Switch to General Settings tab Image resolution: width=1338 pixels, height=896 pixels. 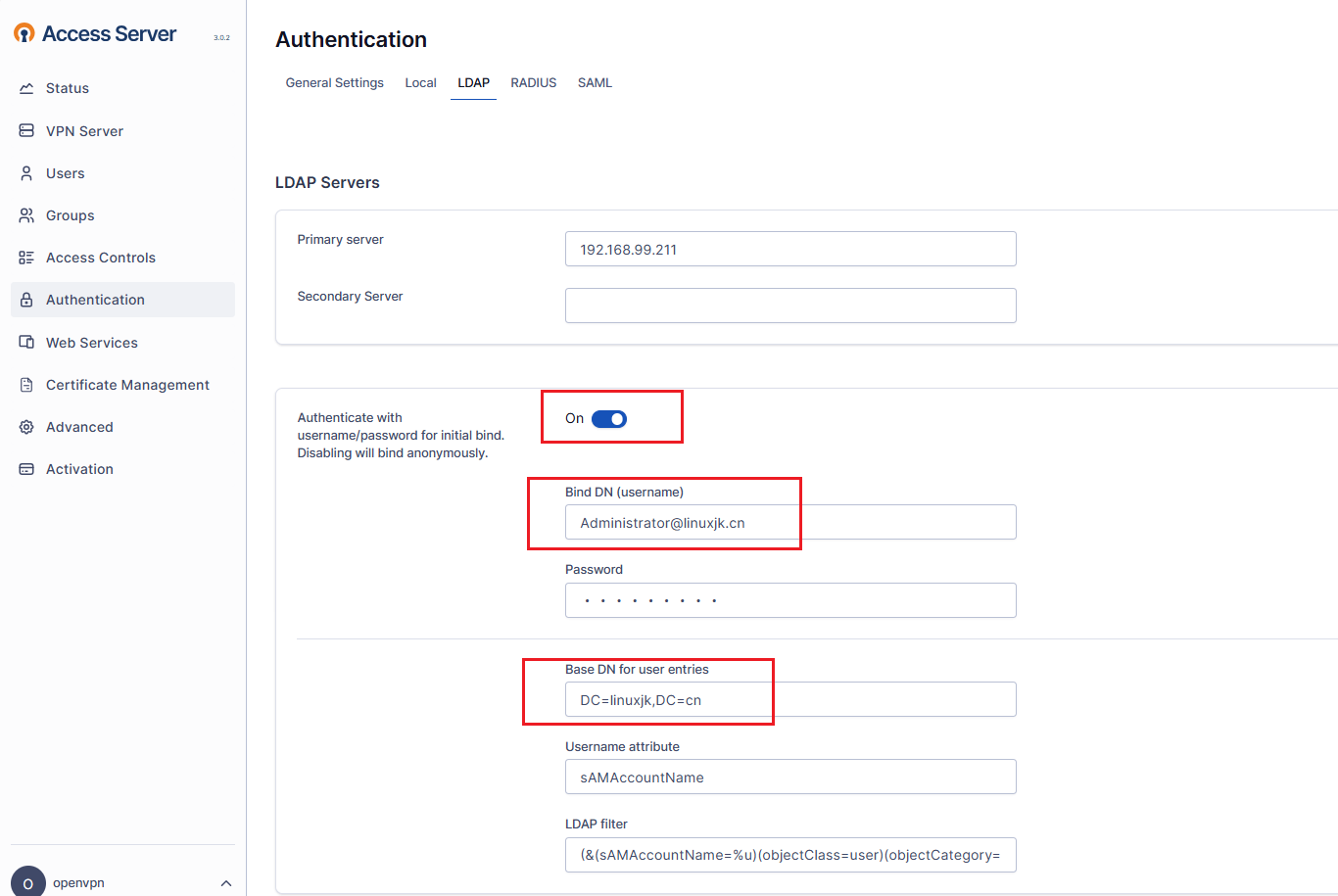click(x=334, y=83)
